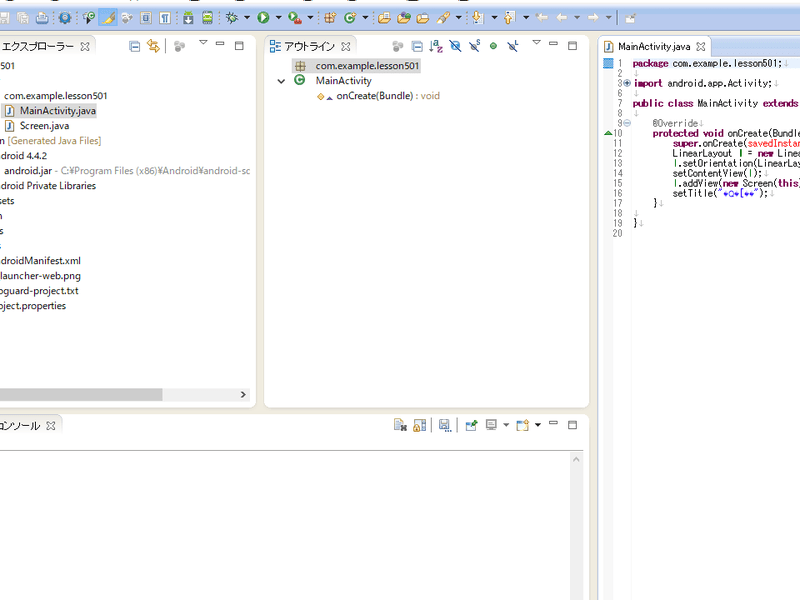Open Android Virtual Device Manager

pyautogui.click(x=207, y=17)
